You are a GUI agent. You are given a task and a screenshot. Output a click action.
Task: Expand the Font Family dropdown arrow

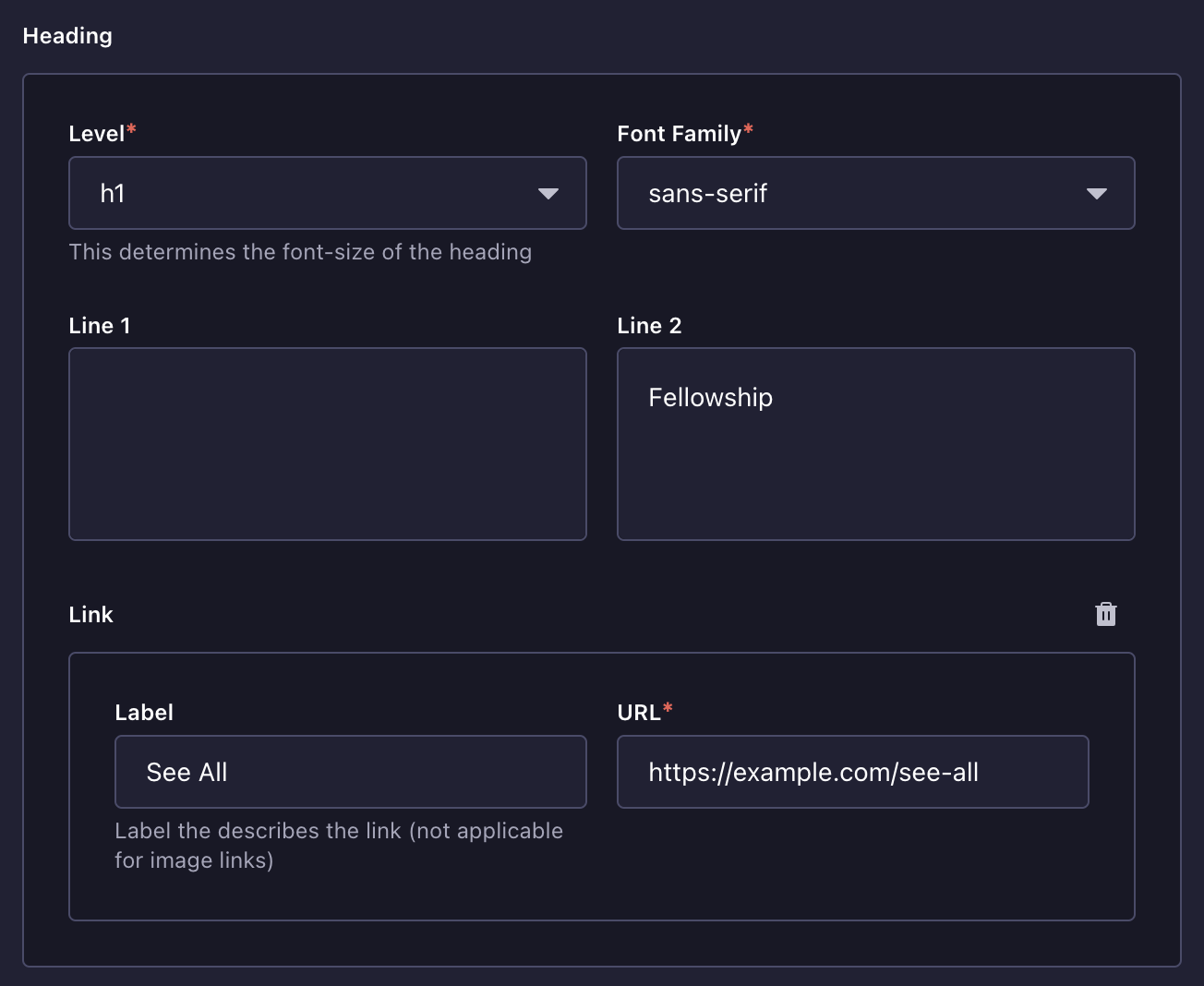click(x=1096, y=194)
